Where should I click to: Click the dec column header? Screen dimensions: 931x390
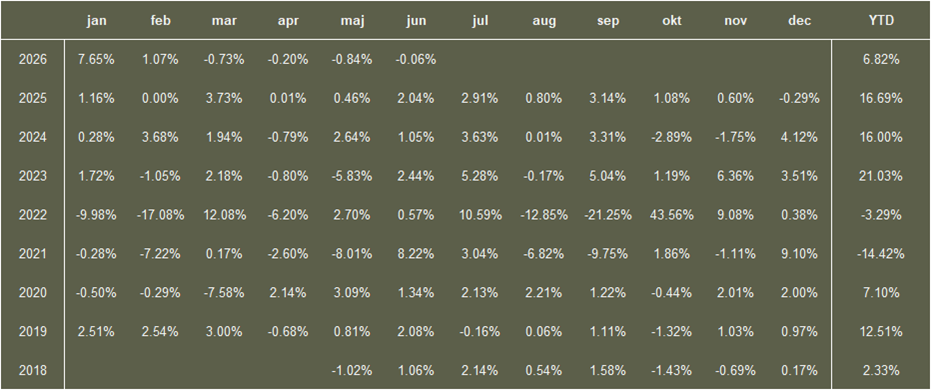799,21
